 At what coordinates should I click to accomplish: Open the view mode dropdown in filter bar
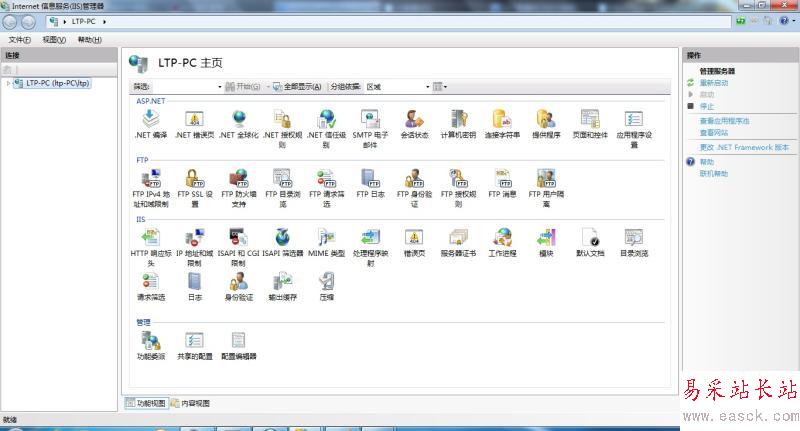[440, 87]
